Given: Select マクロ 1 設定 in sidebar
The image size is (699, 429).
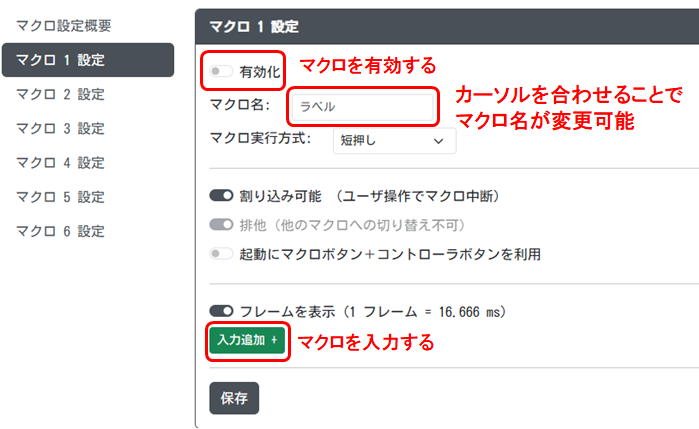Looking at the screenshot, I should 60,60.
